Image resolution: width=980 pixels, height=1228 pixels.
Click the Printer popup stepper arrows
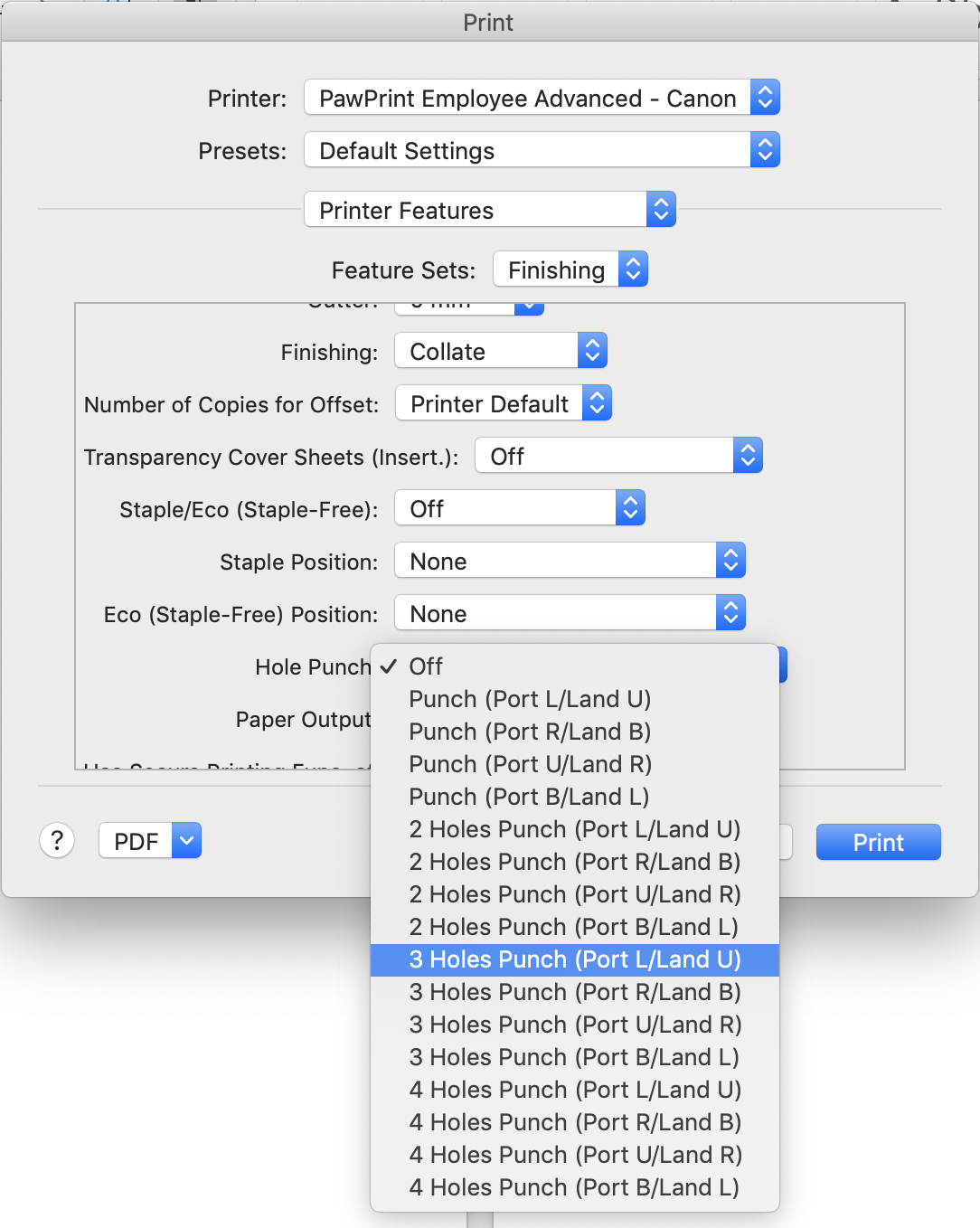(x=765, y=98)
